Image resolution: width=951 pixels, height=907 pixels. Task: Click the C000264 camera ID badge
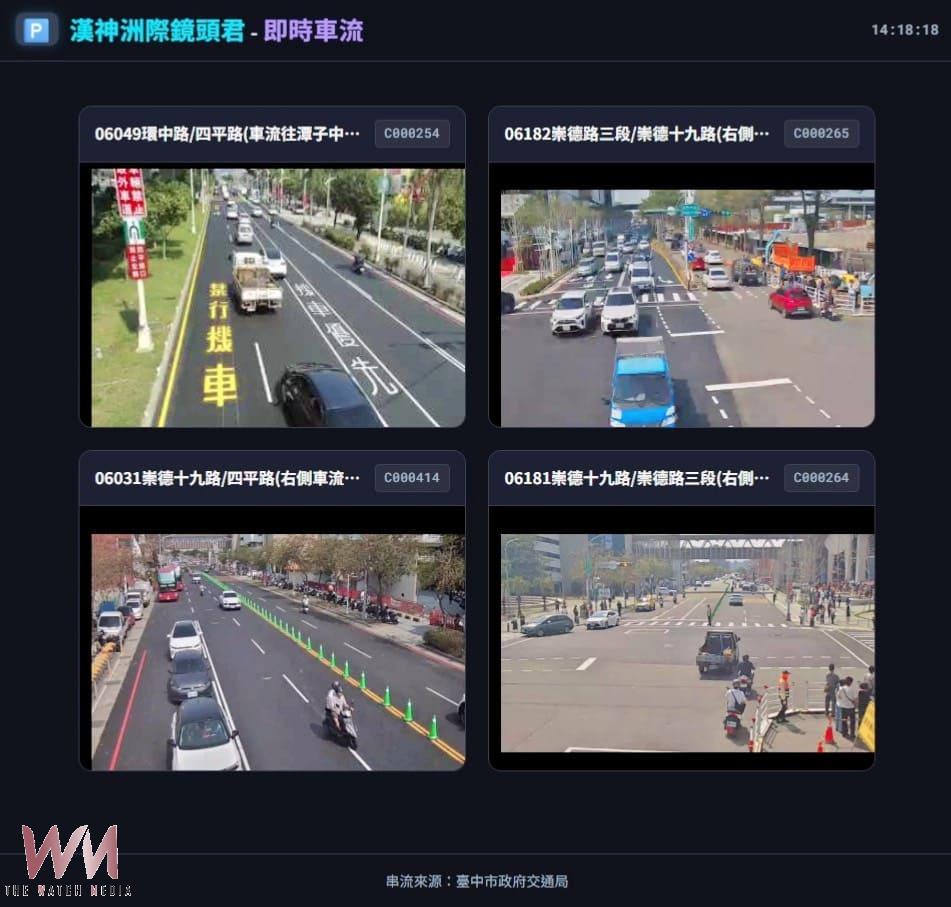tap(821, 478)
